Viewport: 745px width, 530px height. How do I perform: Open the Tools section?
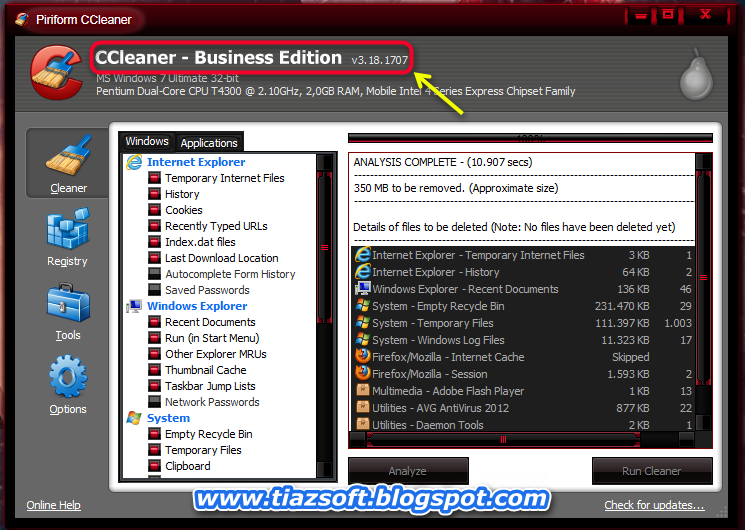point(68,312)
